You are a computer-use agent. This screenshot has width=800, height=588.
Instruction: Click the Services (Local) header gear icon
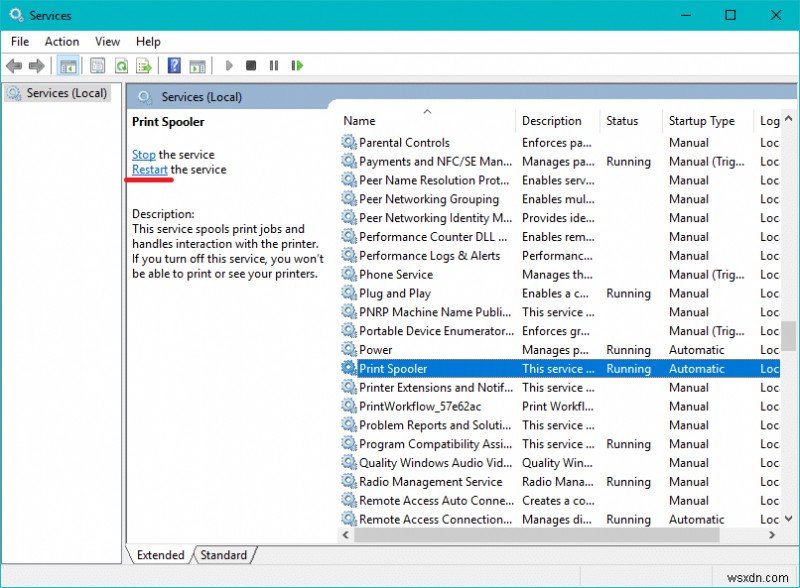coord(145,97)
